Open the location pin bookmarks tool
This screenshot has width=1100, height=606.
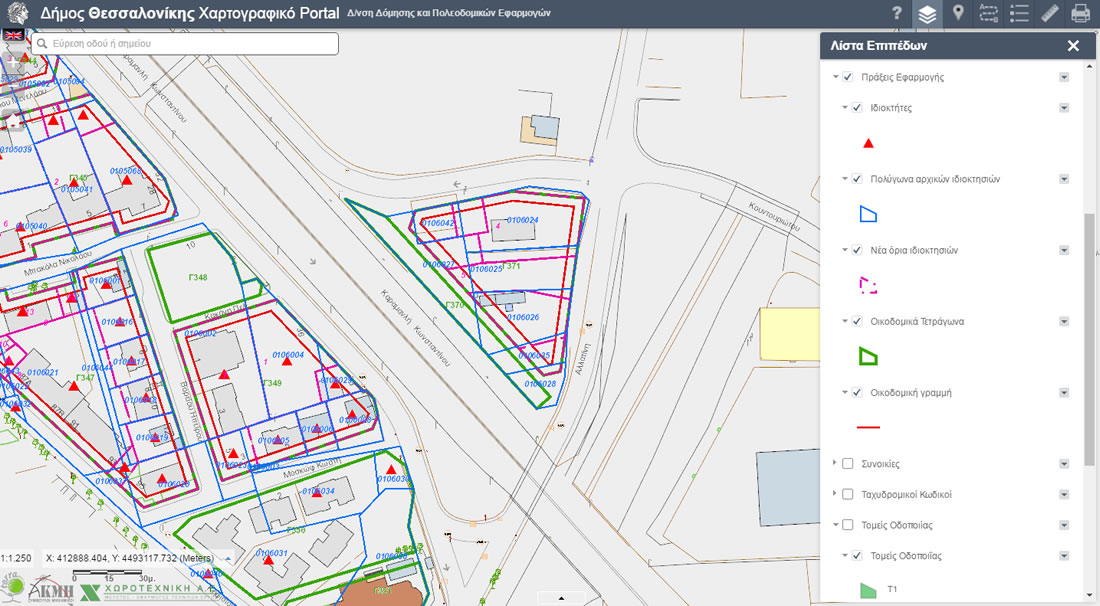[x=958, y=13]
